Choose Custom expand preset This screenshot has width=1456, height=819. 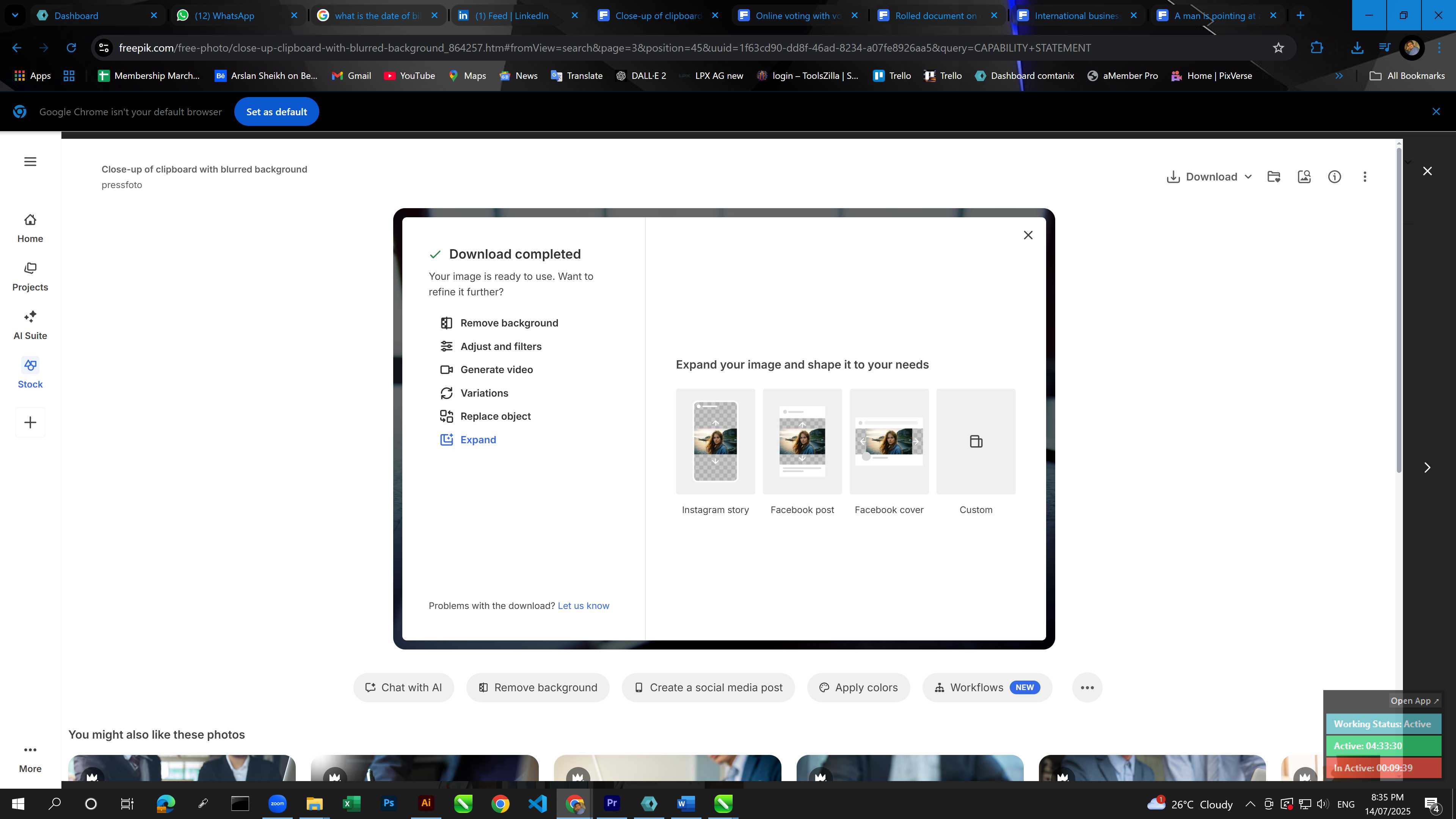(x=976, y=452)
